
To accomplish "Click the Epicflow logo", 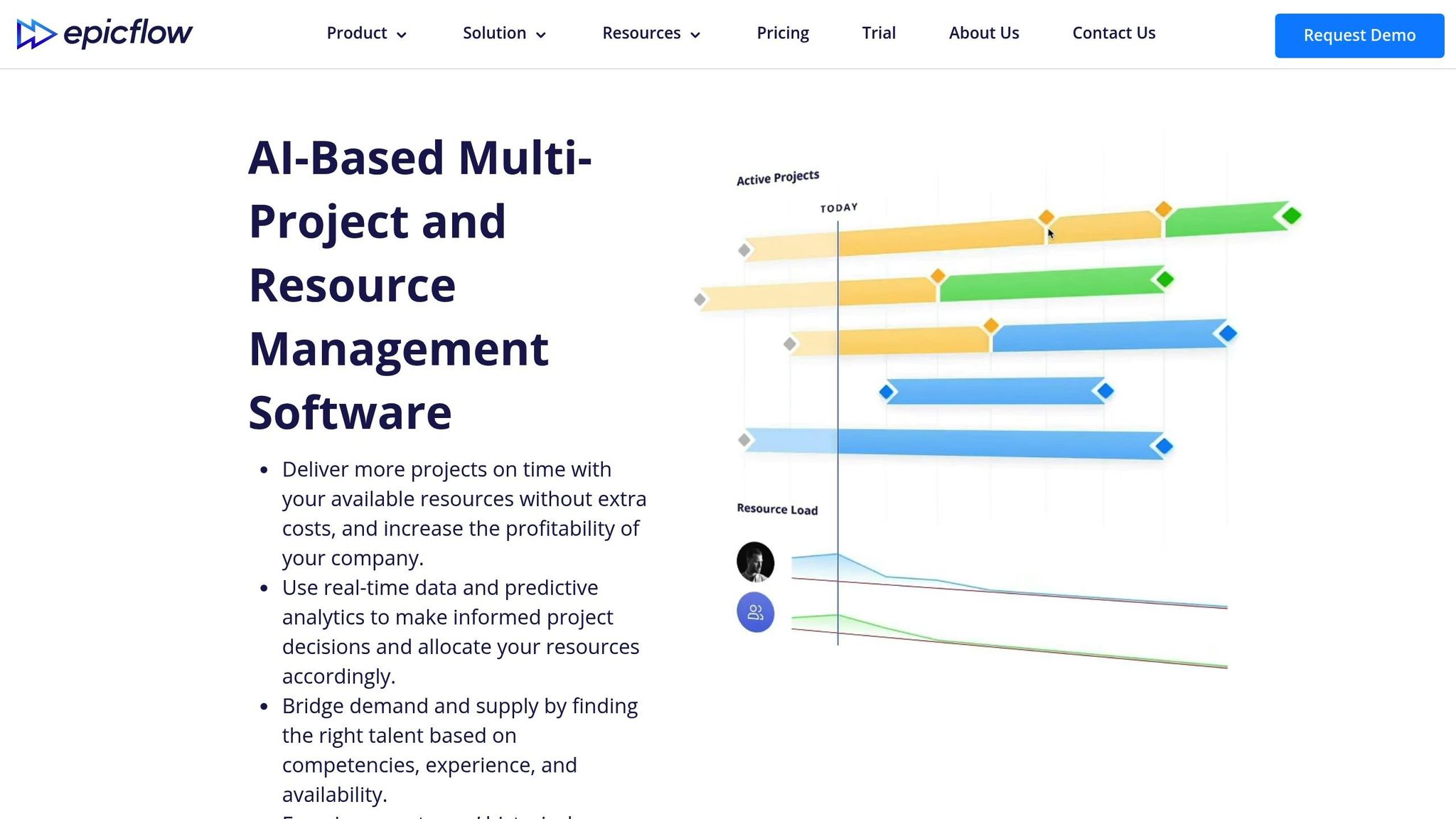I will pos(105,33).
